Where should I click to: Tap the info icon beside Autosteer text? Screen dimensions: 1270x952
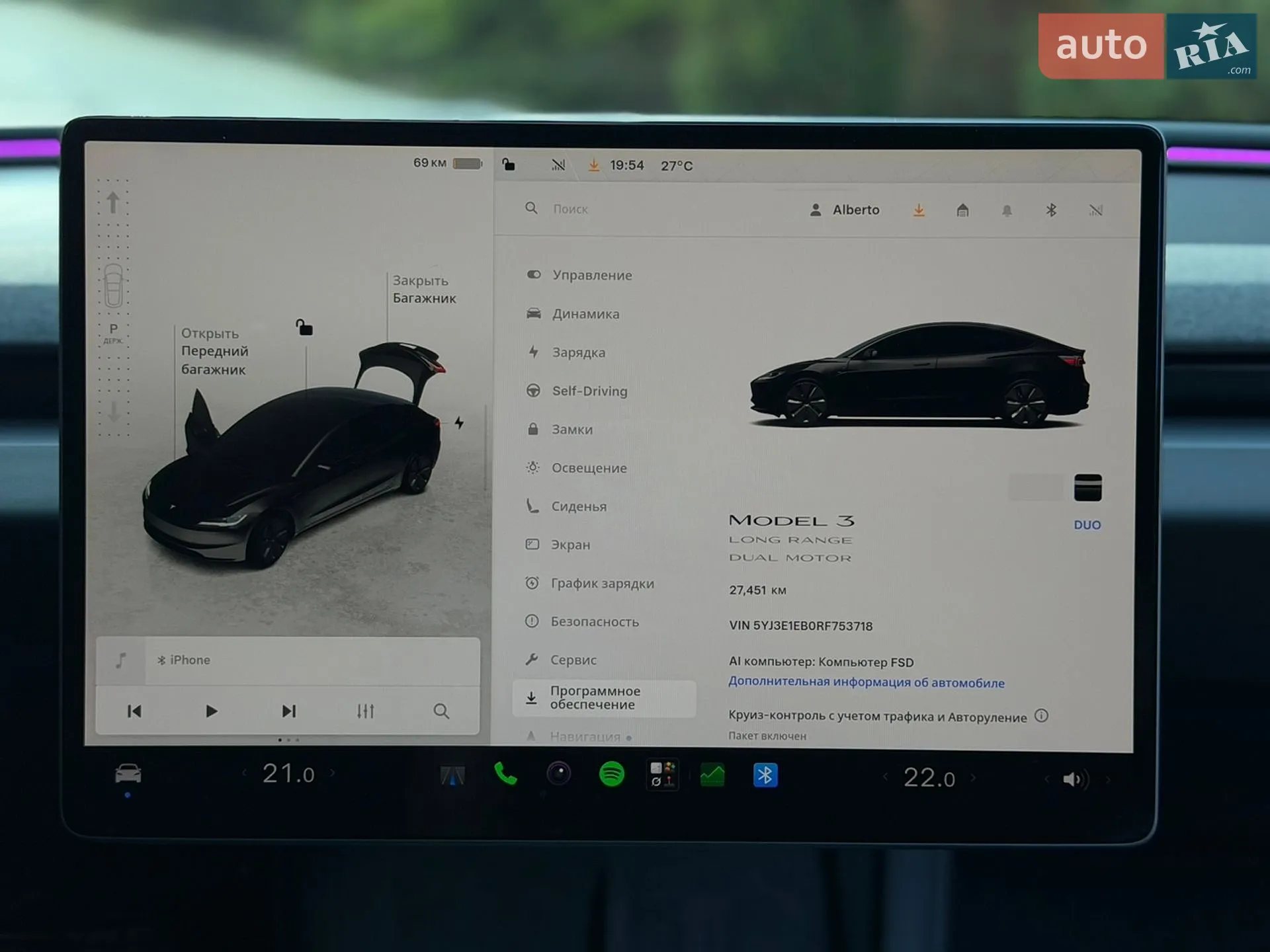click(x=1041, y=715)
